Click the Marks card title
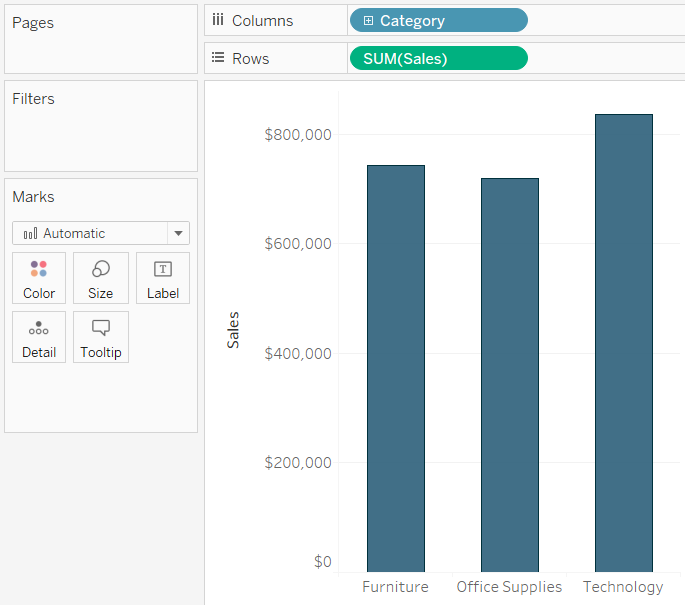The width and height of the screenshot is (685, 605). click(34, 197)
